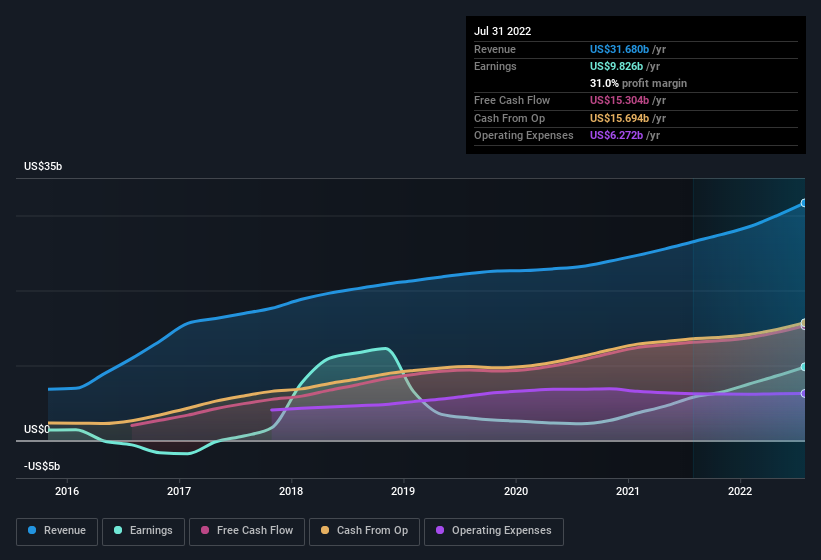
Task: Click the Cash From Op label in tooltip
Action: coord(509,118)
